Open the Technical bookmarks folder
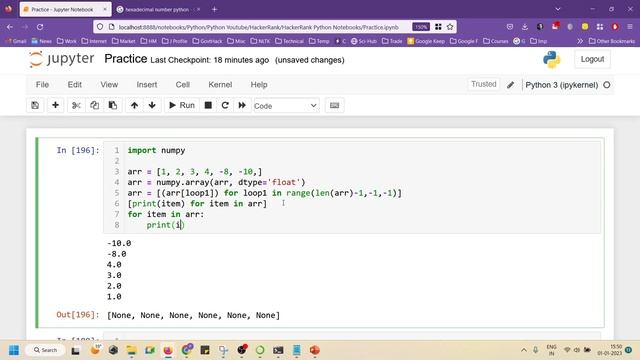The image size is (640, 360). click(x=290, y=41)
